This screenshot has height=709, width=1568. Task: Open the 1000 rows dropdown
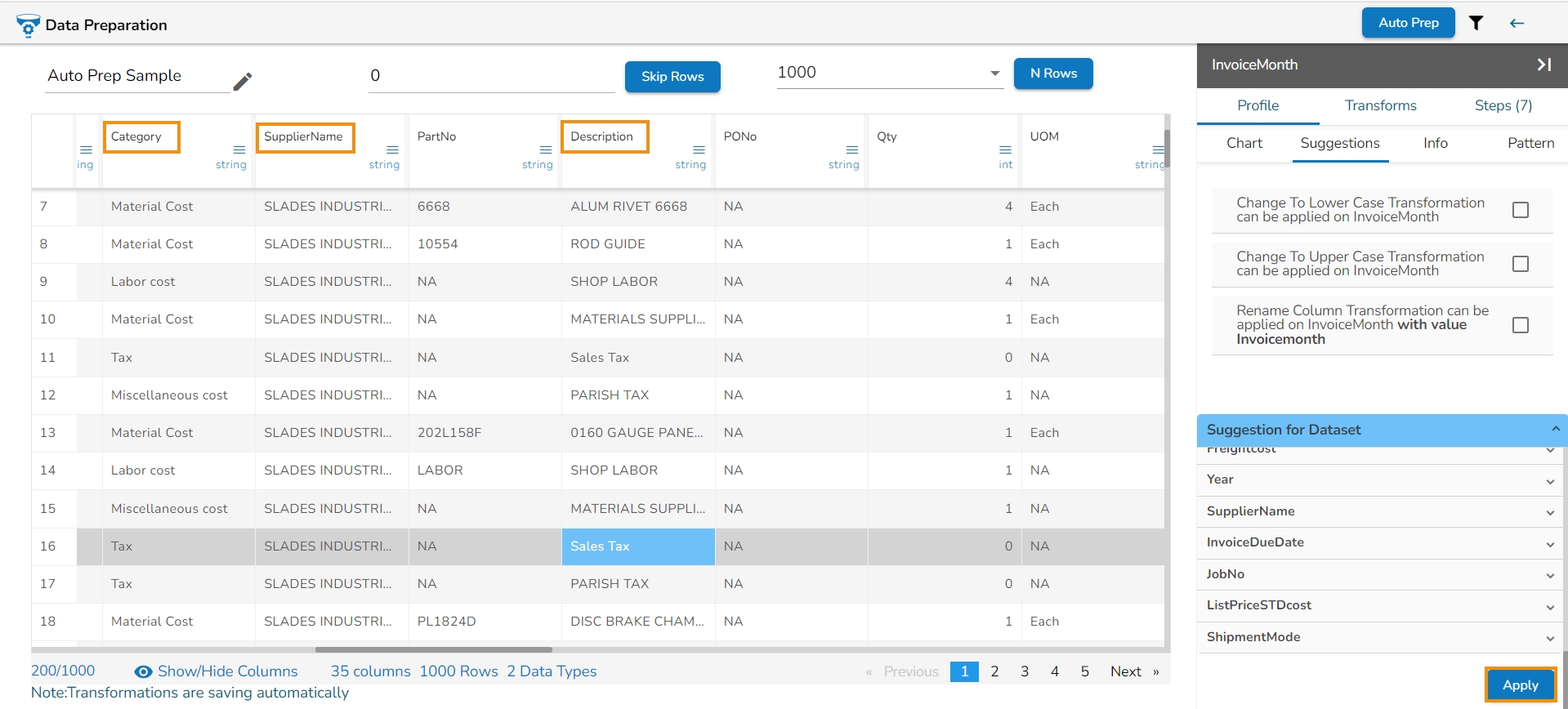point(994,74)
